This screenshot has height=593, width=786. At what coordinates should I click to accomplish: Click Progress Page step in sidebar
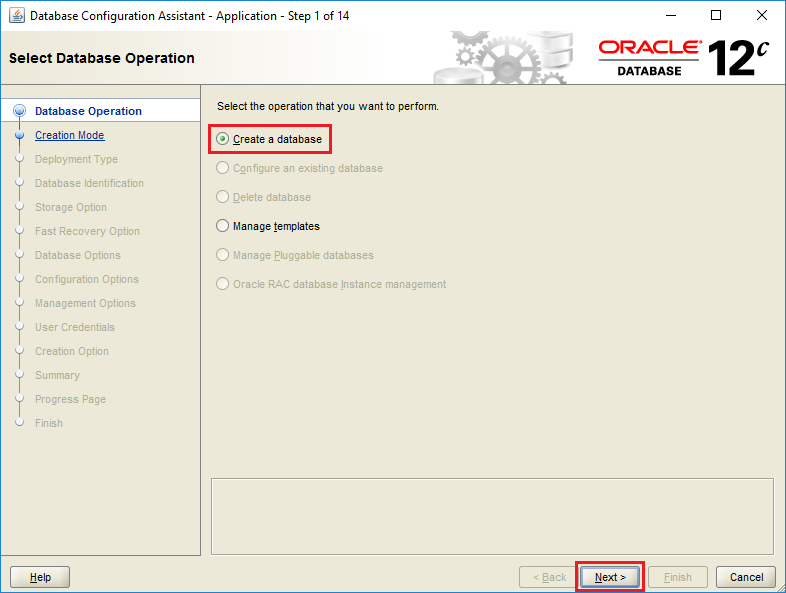70,400
